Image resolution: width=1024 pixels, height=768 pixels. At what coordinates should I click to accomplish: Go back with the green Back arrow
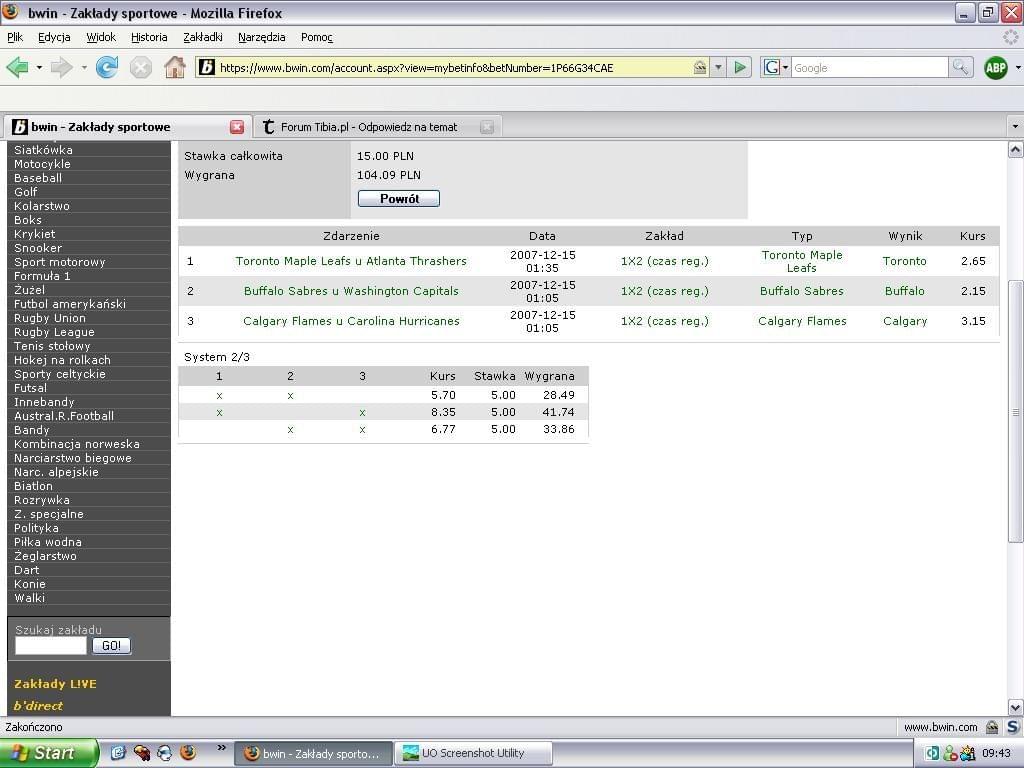point(18,67)
